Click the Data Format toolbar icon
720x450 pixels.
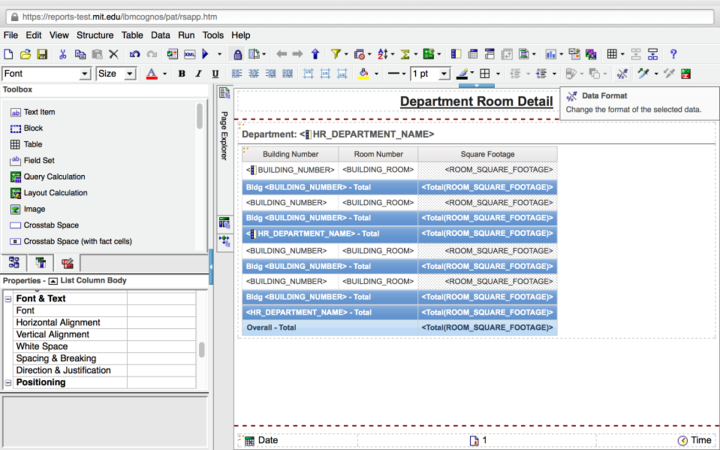click(x=621, y=74)
